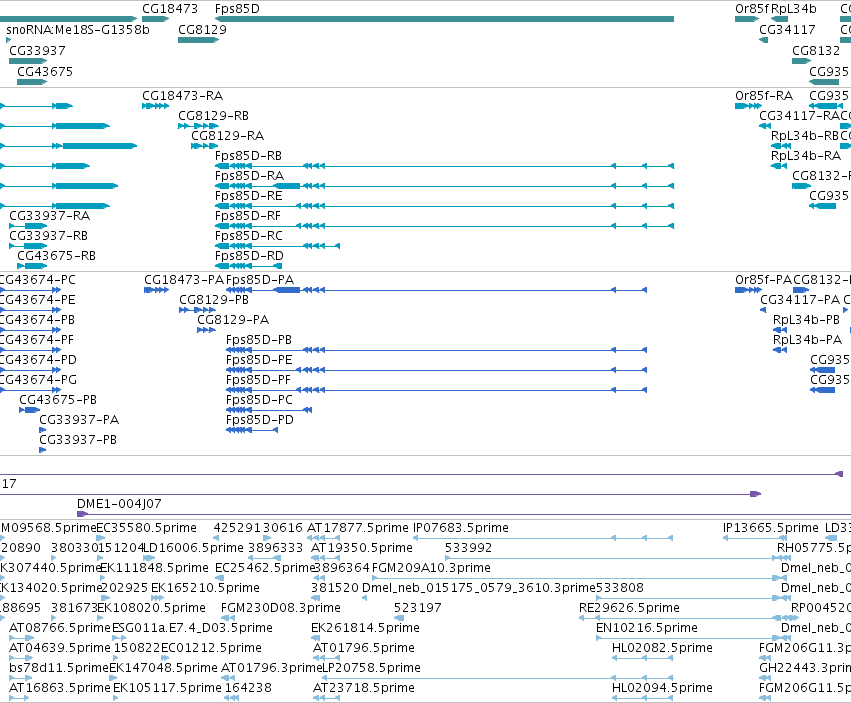Select protein RpL34b-PB
851x703 pixels.
point(806,320)
